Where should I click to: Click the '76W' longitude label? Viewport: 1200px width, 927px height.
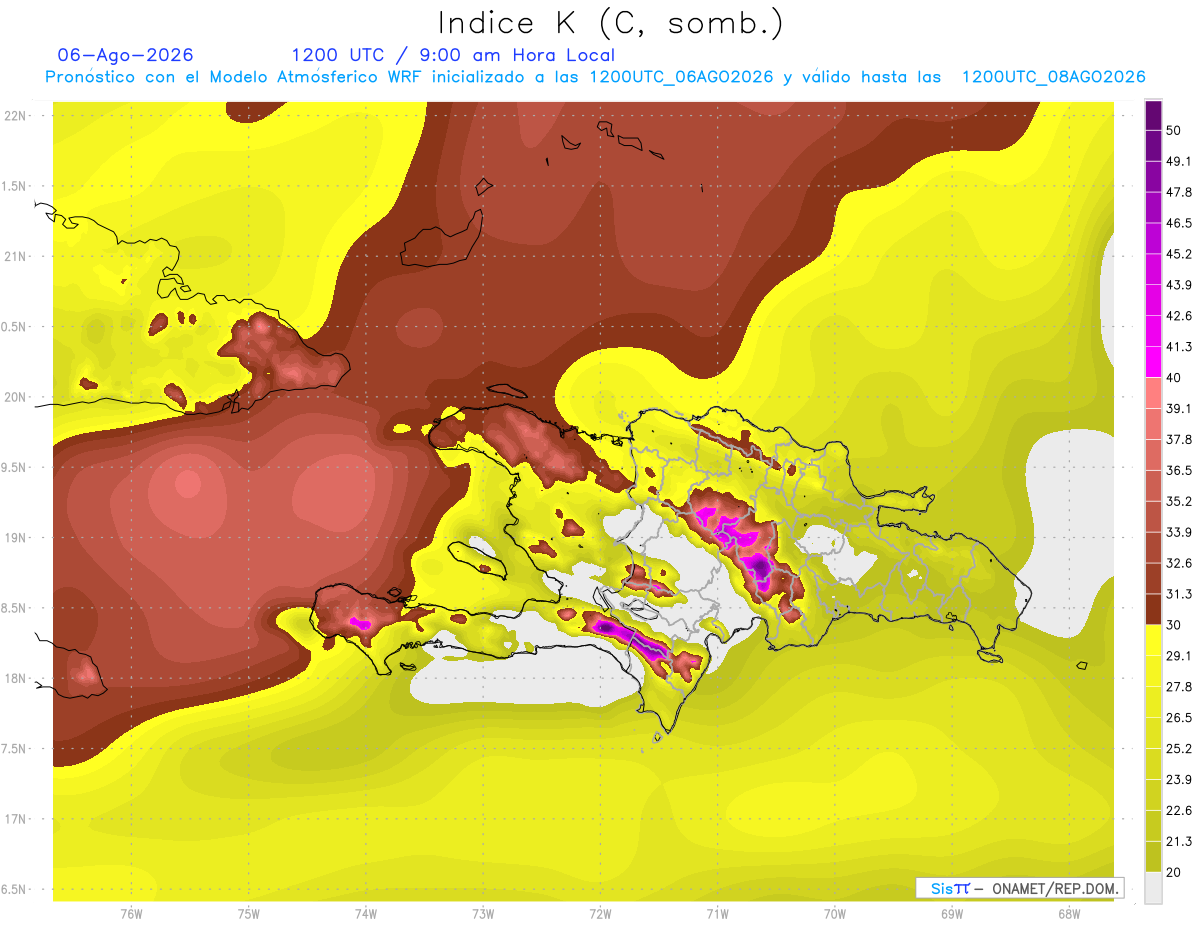131,913
